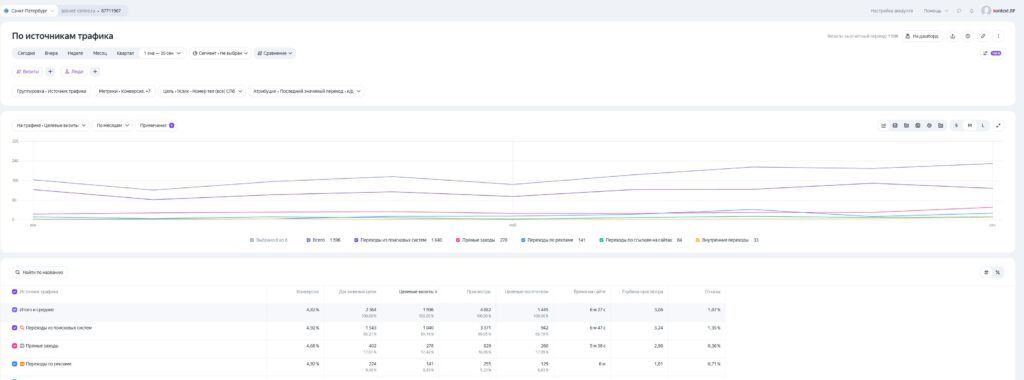Open Группировка - Источник трафика settings
1024x380 pixels.
coord(52,91)
